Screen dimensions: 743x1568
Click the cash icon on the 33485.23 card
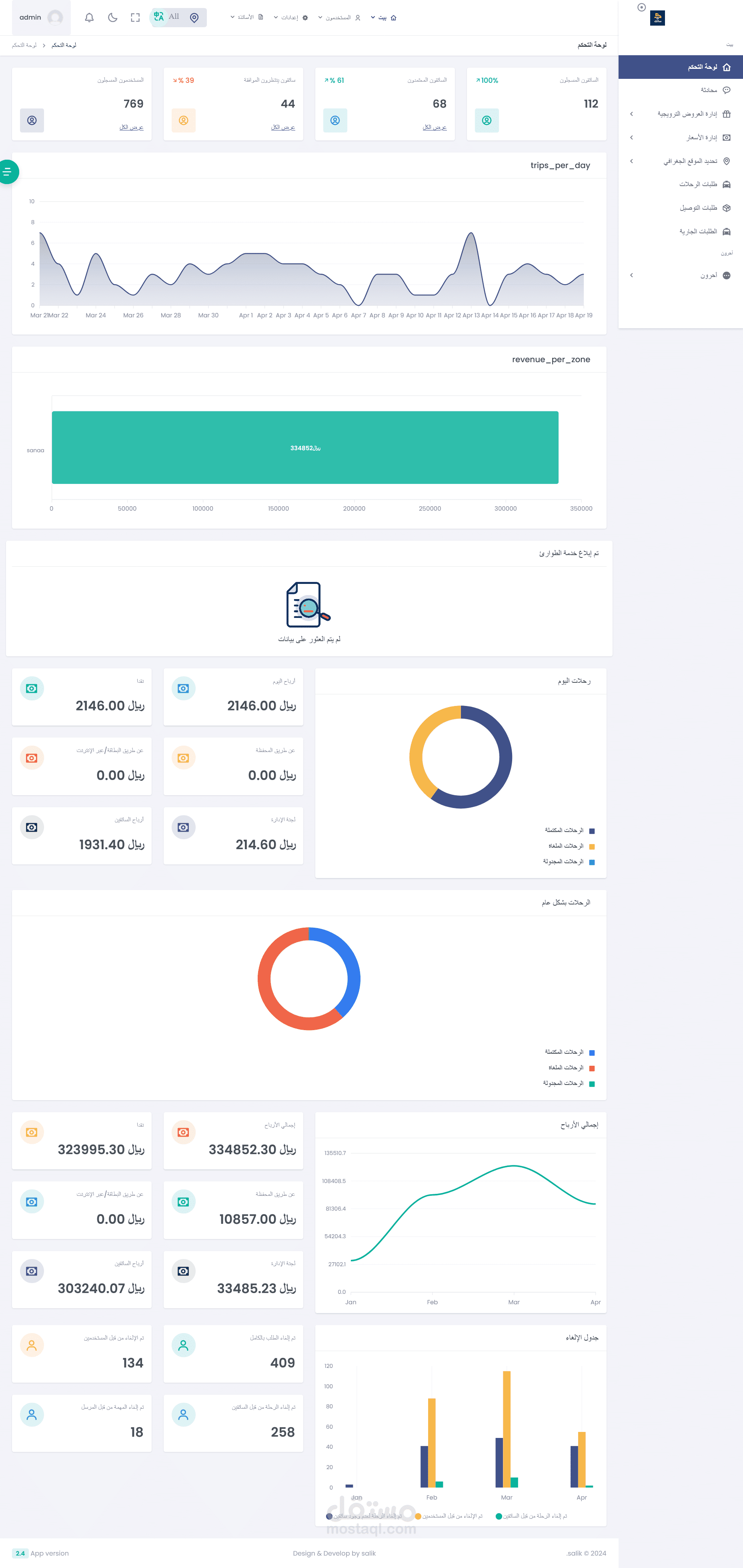[183, 1271]
